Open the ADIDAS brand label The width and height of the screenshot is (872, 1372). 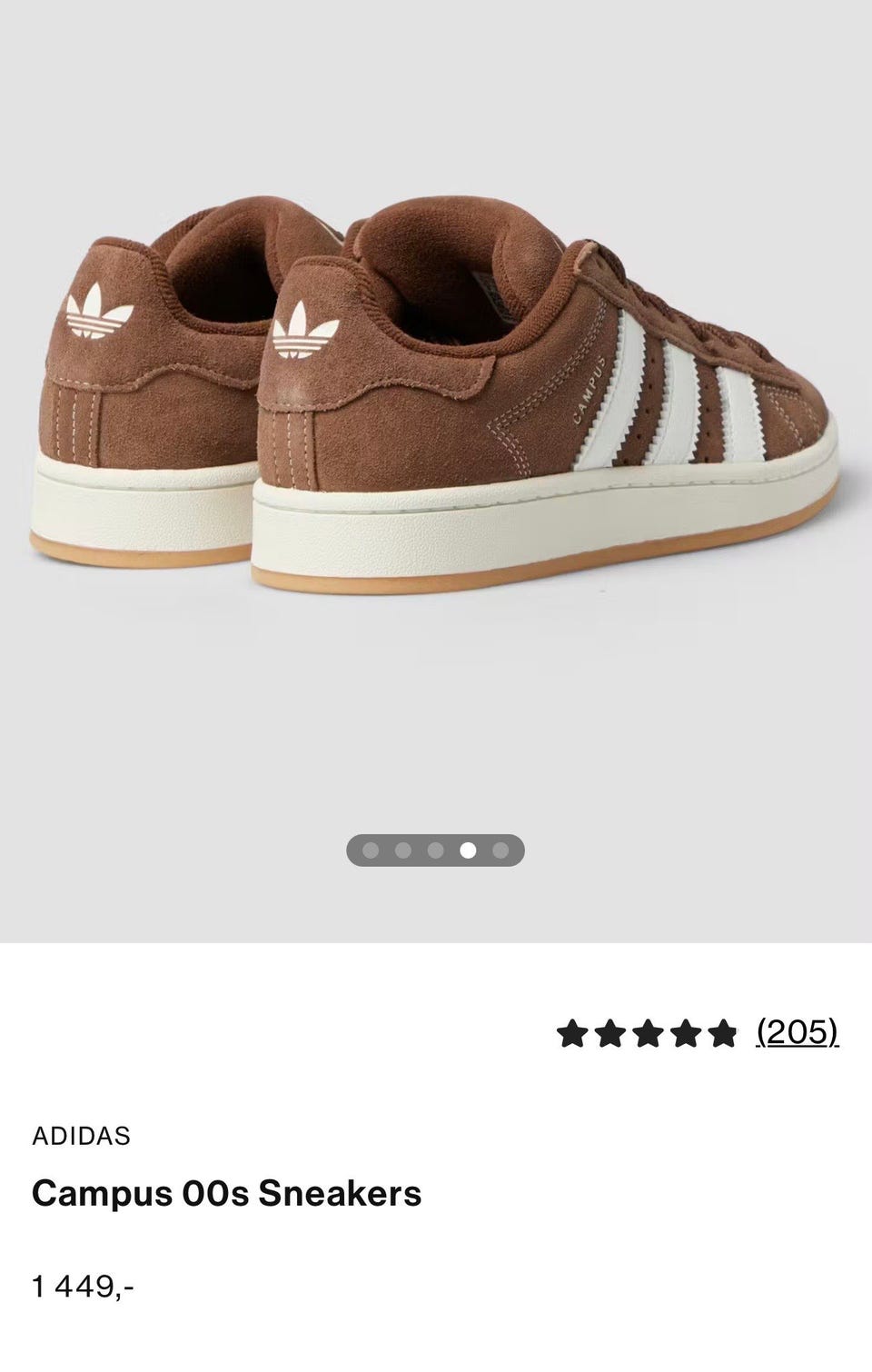82,1136
